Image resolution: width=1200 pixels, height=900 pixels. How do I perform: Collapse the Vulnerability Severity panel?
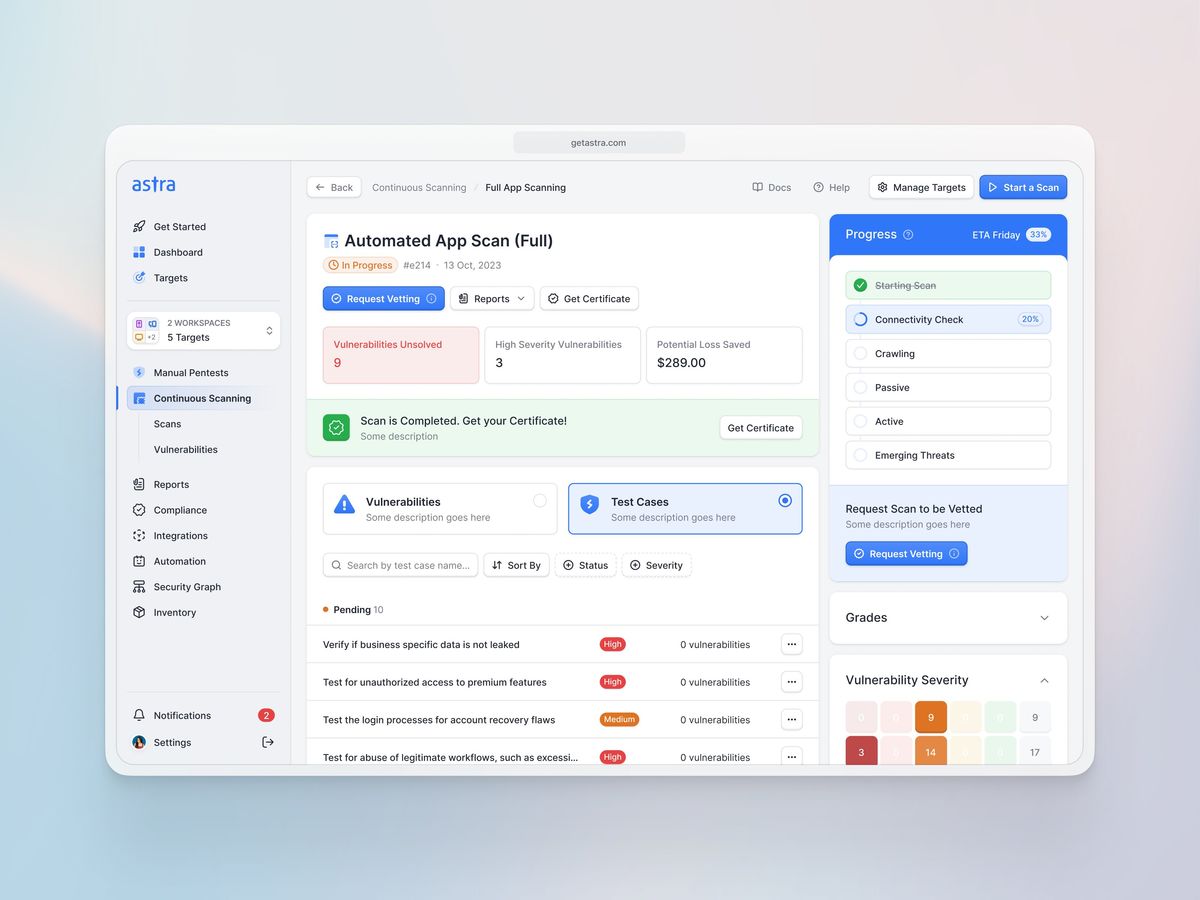click(1044, 680)
